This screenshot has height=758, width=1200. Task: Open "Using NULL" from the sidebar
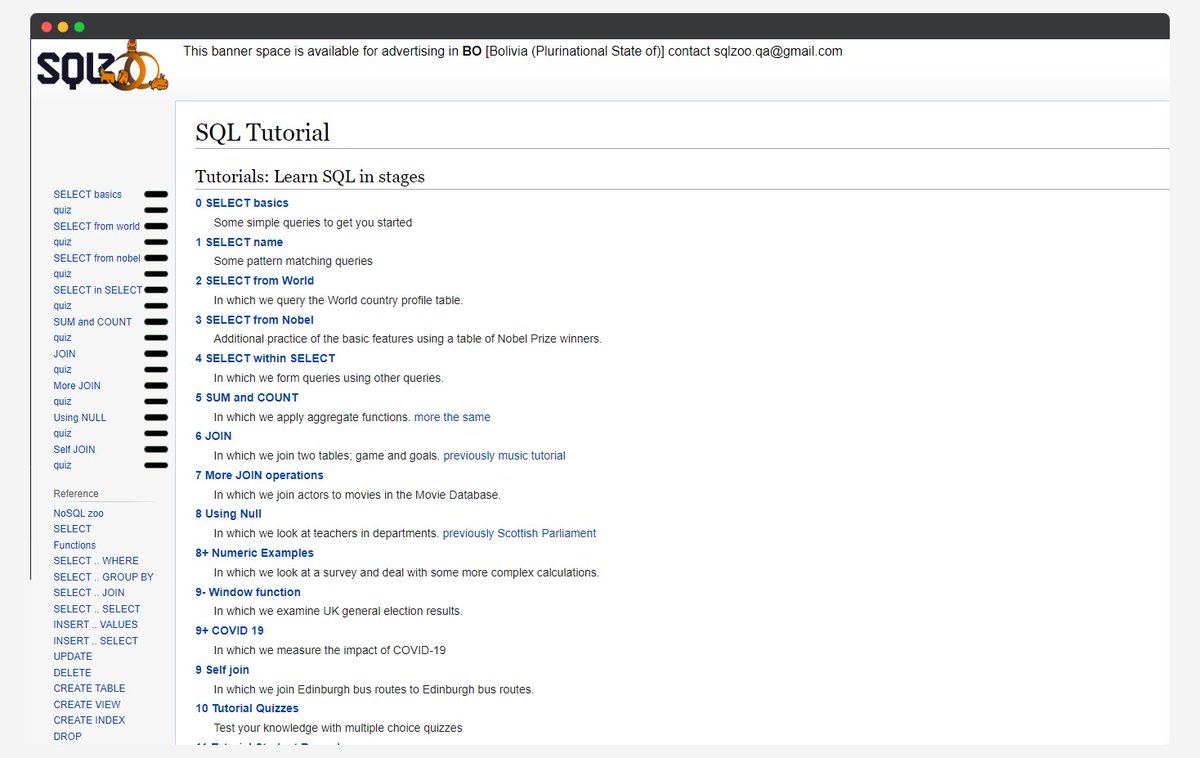click(79, 417)
